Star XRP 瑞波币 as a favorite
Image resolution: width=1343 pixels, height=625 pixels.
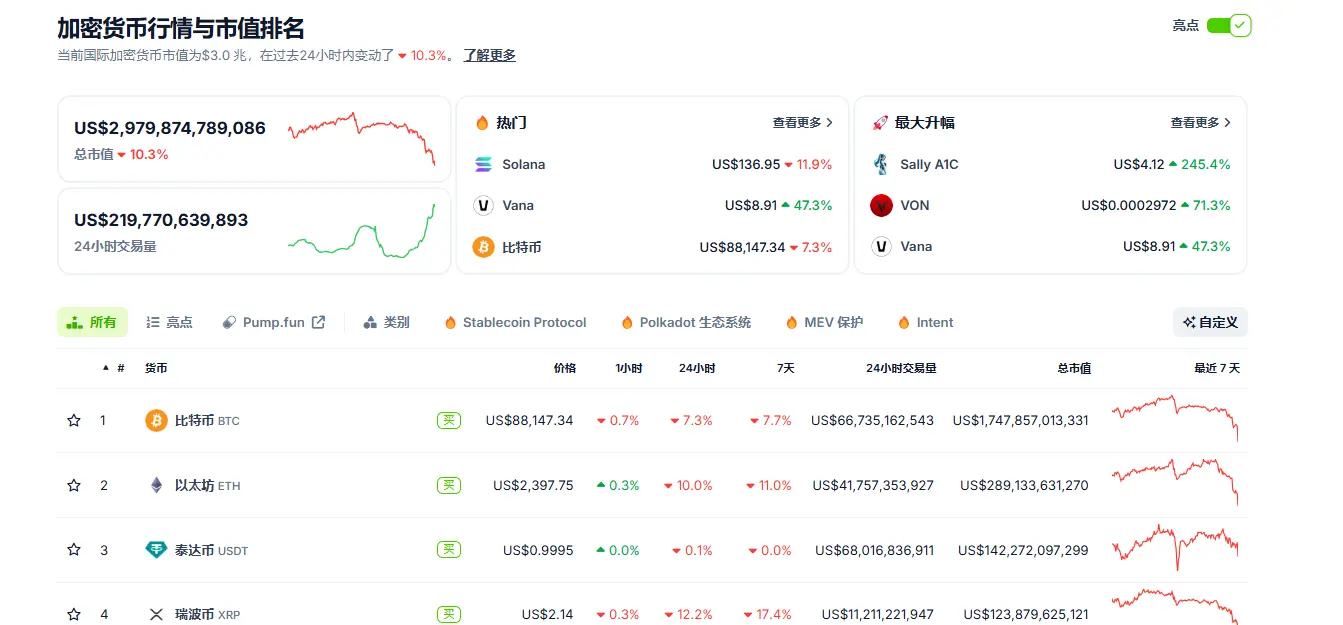pos(74,614)
